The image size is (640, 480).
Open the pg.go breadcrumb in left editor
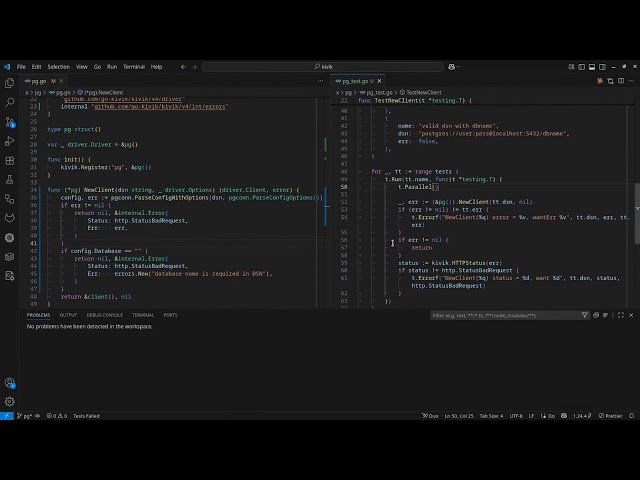(60, 93)
